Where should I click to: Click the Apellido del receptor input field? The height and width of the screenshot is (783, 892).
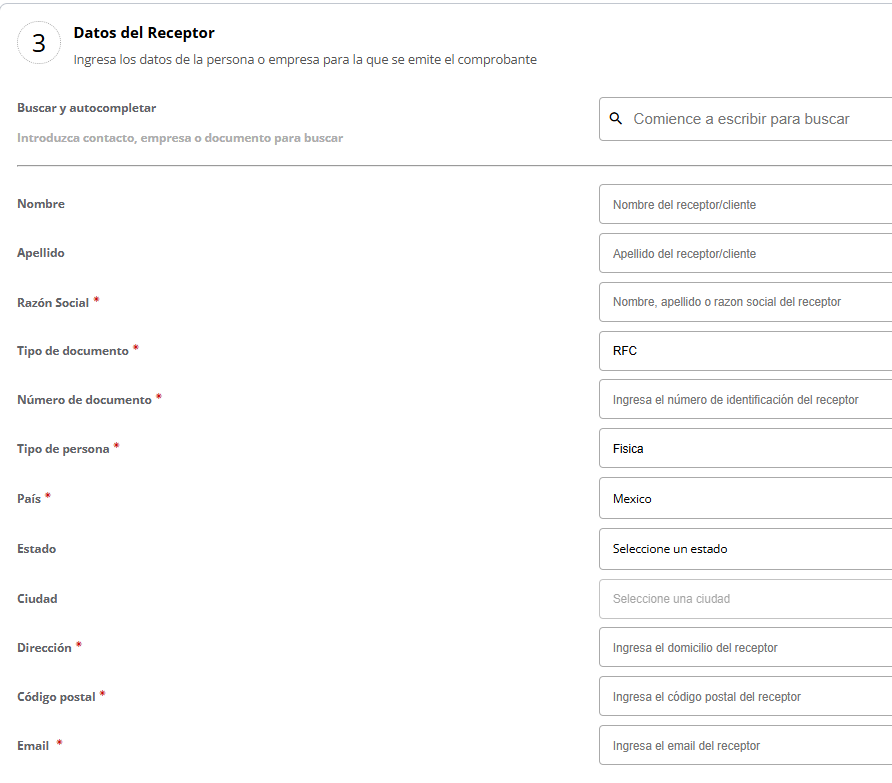coord(745,253)
